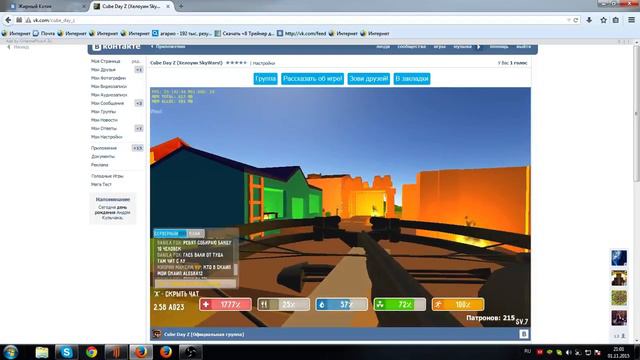
Task: Click the 'Рассказать об игре!' button
Action: pos(312,79)
